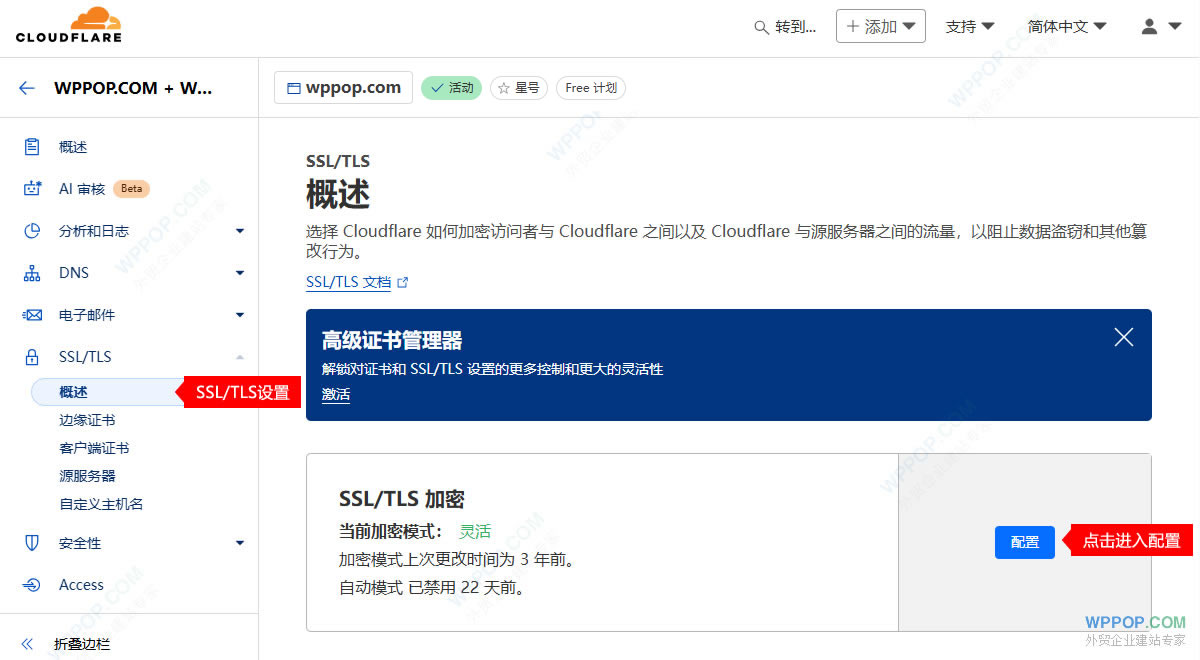Toggle the 星号 favorite star for wppop.com
Image resolution: width=1200 pixels, height=660 pixels.
pos(519,87)
